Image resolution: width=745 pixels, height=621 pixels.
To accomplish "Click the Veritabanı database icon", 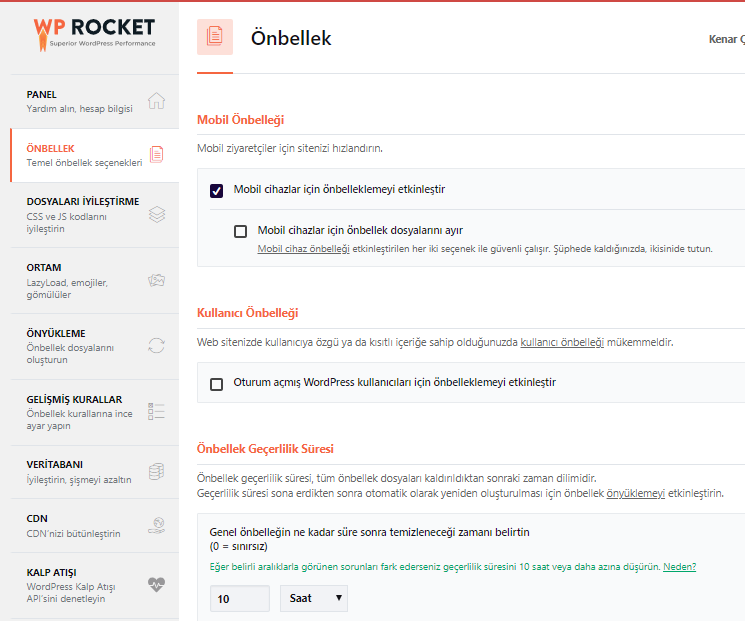I will pyautogui.click(x=156, y=471).
